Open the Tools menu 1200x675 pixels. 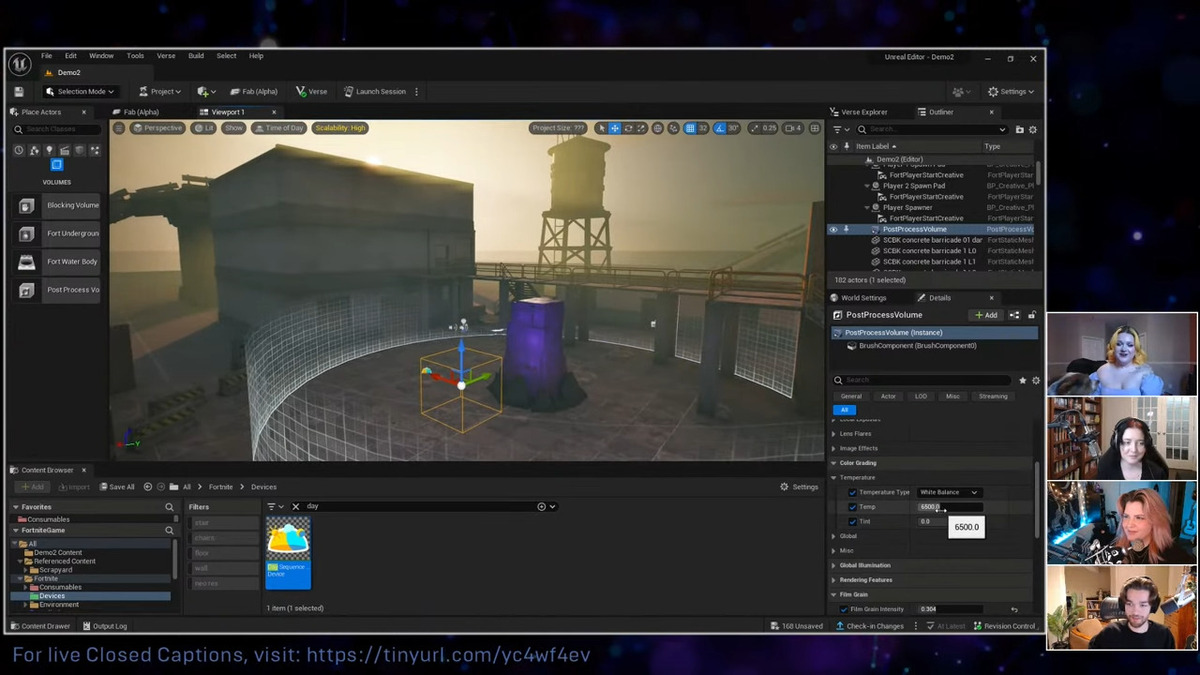(x=135, y=56)
